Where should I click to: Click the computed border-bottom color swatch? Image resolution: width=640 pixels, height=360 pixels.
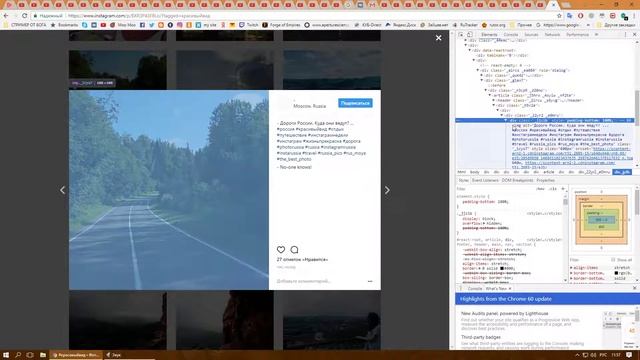[x=616, y=273]
